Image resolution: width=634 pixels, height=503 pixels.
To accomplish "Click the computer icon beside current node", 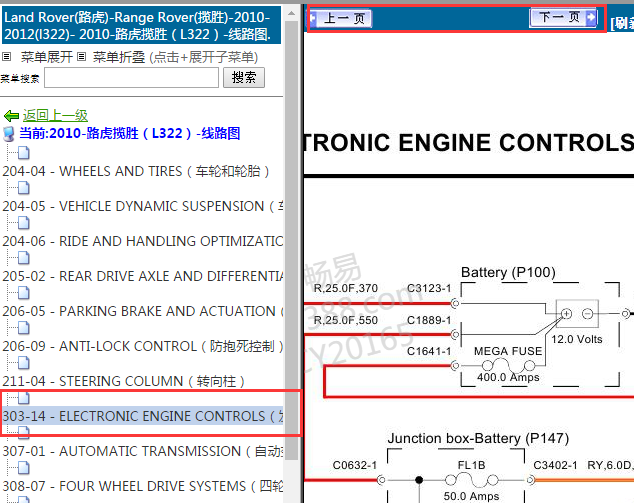I will 8,134.
